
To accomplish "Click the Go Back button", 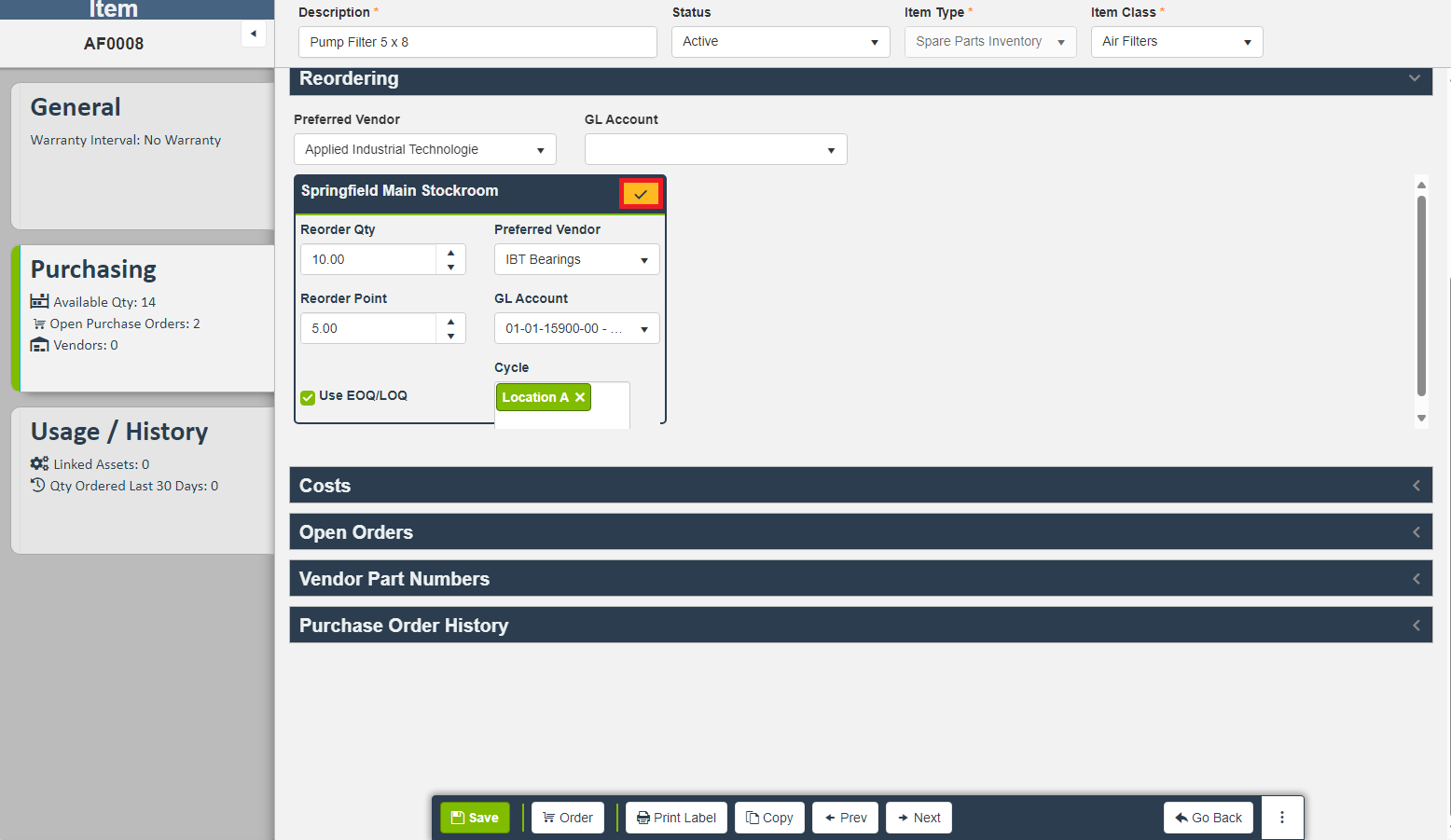I will (x=1209, y=818).
